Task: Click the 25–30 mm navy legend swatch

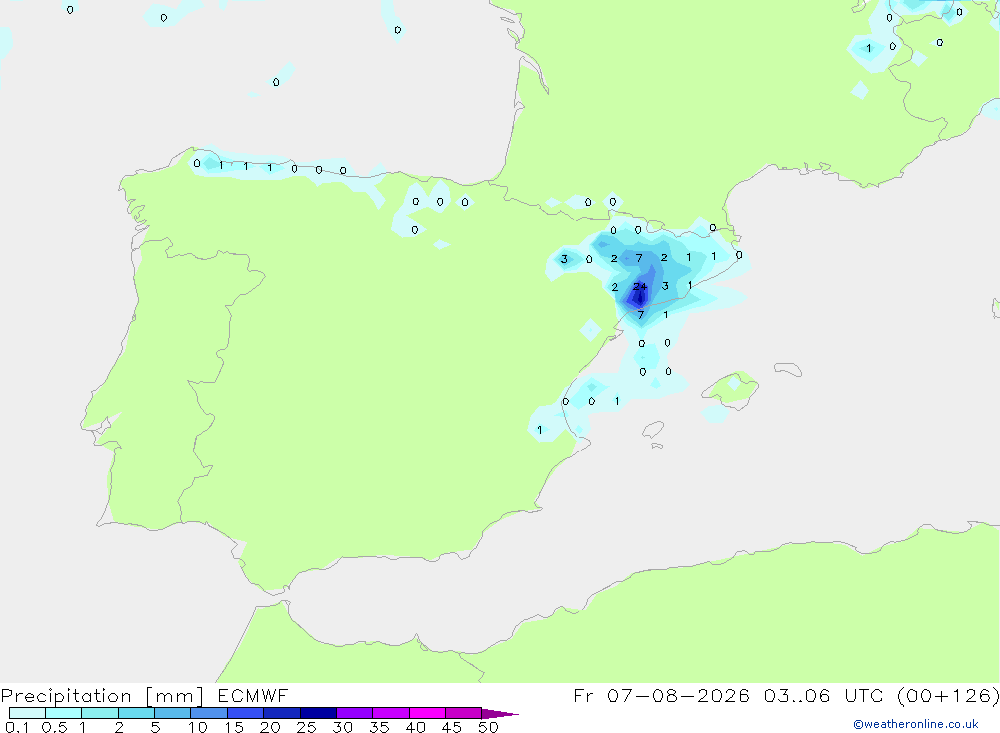Action: (x=318, y=713)
